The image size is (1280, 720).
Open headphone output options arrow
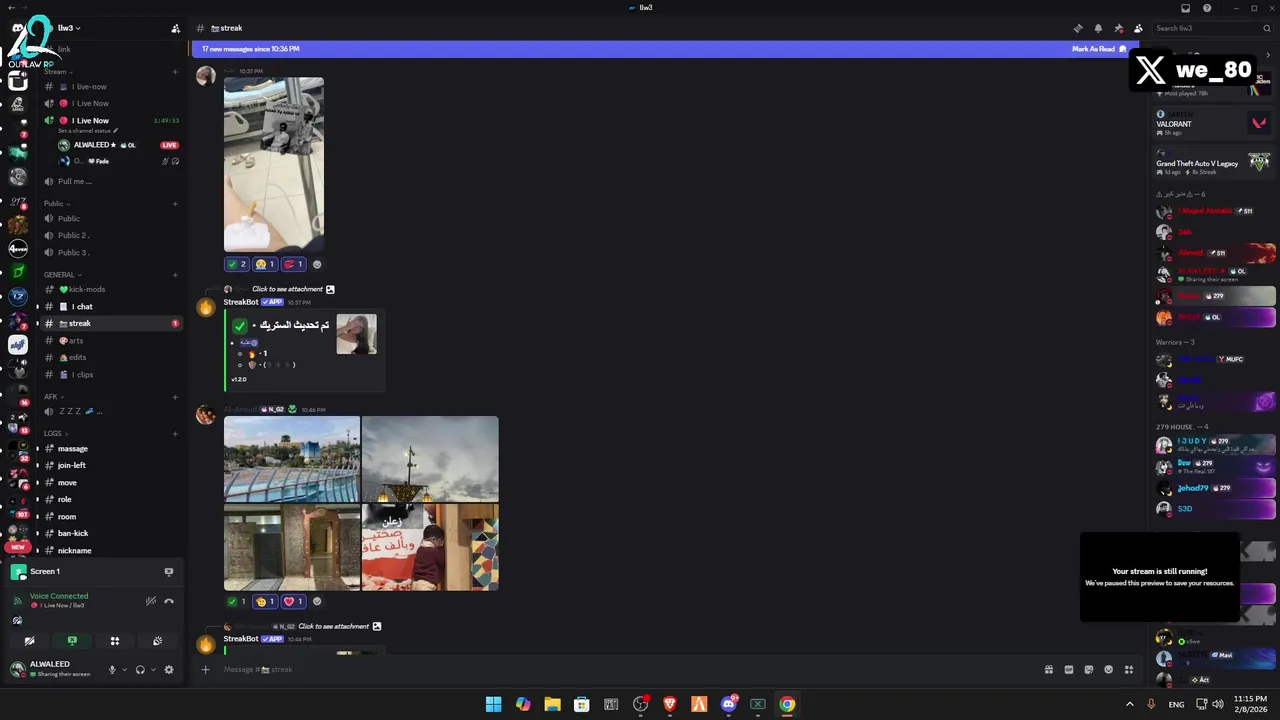(152, 669)
